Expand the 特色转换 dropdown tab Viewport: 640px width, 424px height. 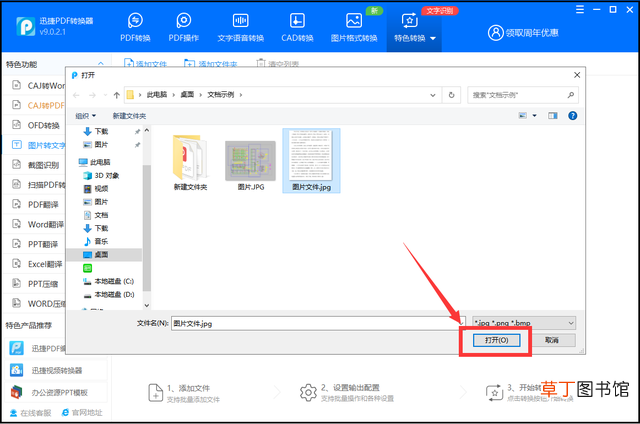[x=414, y=27]
